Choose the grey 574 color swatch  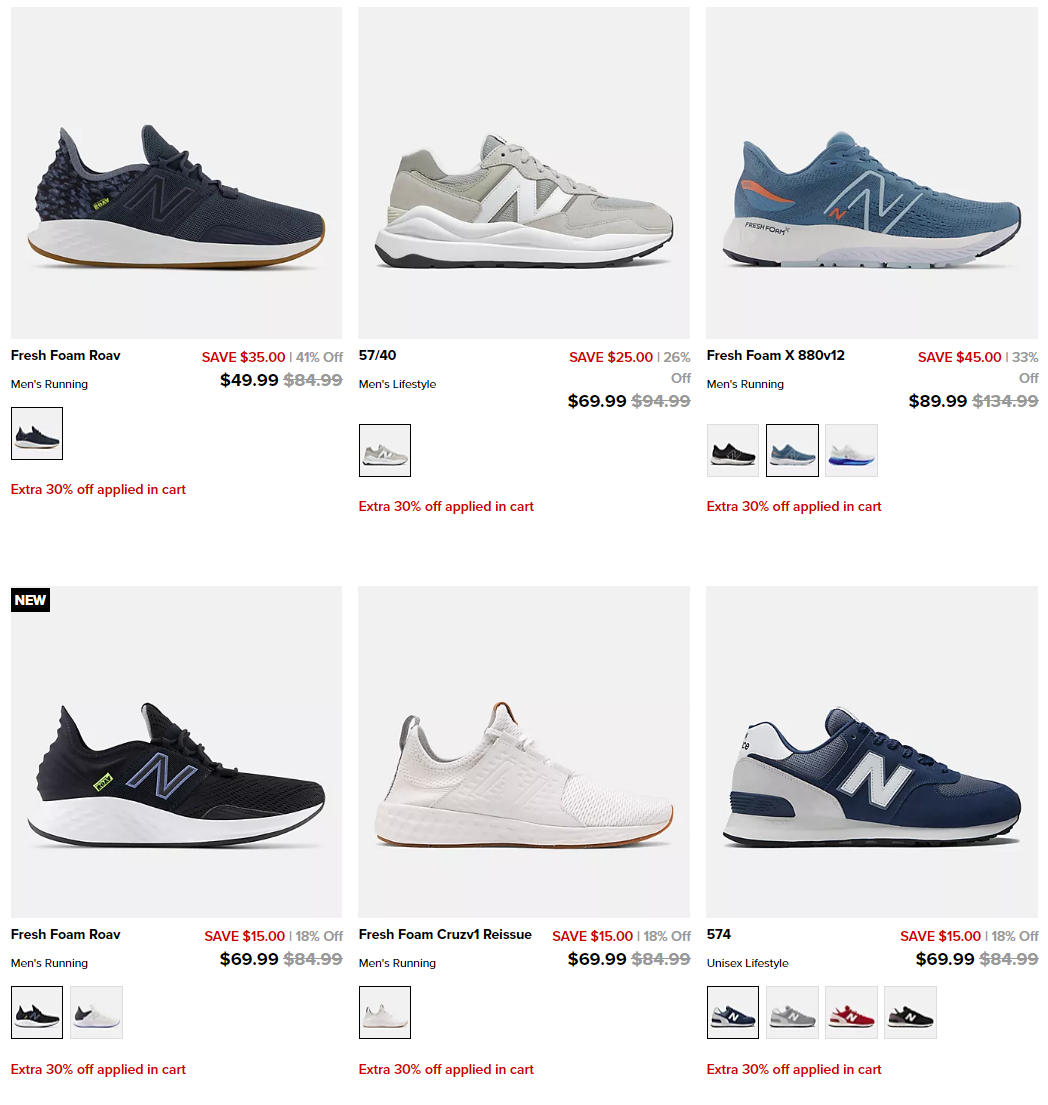(x=792, y=1013)
